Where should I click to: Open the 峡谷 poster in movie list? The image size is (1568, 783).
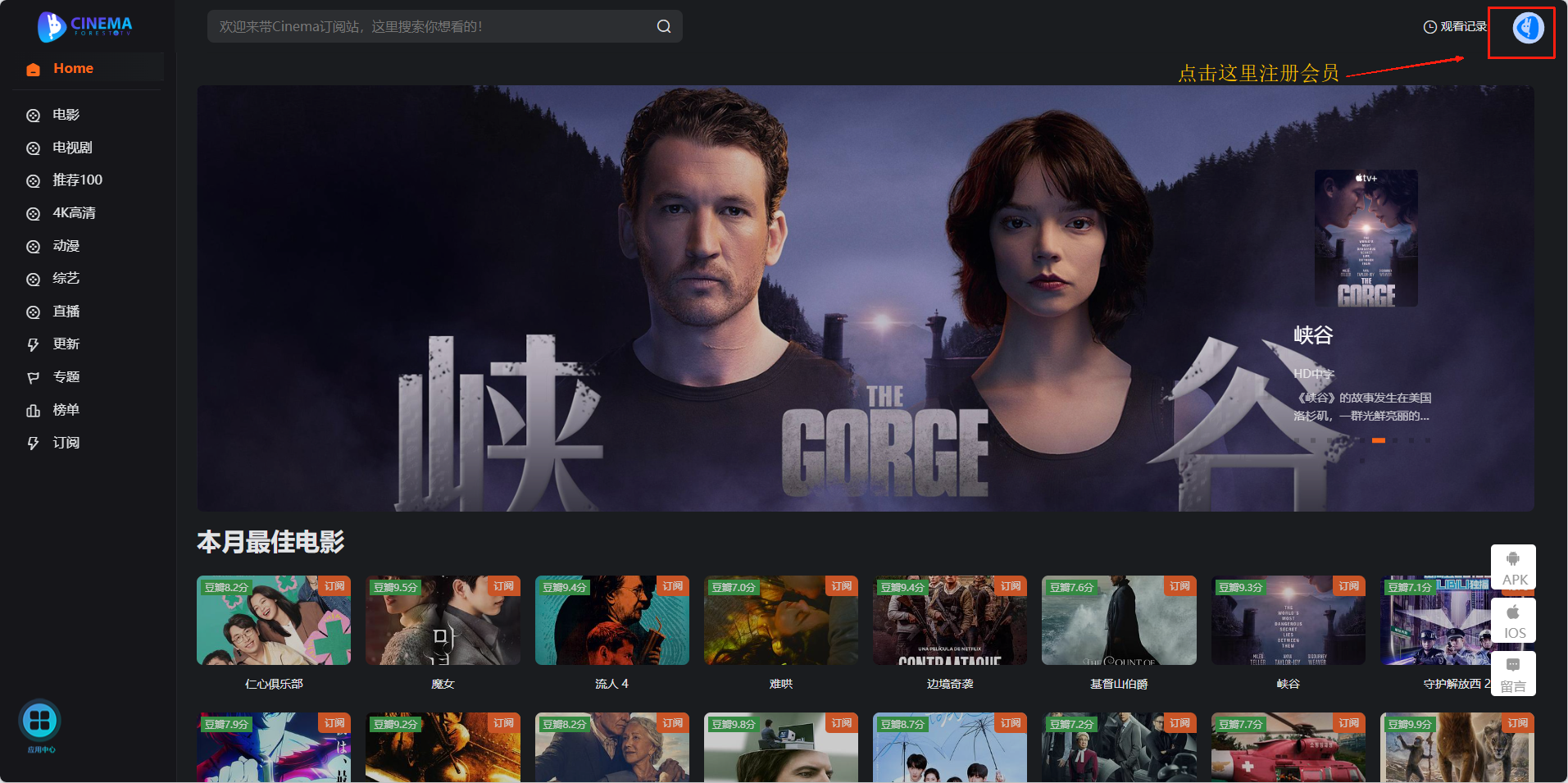point(1288,620)
